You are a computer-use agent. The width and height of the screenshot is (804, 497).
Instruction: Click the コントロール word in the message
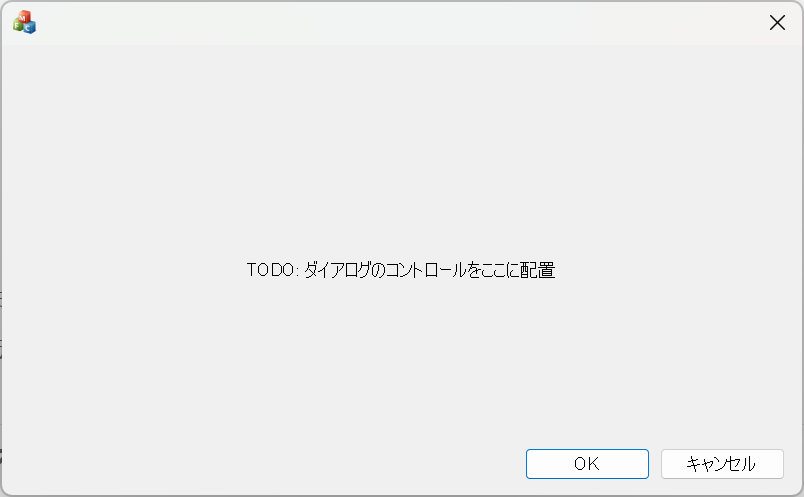pyautogui.click(x=426, y=270)
